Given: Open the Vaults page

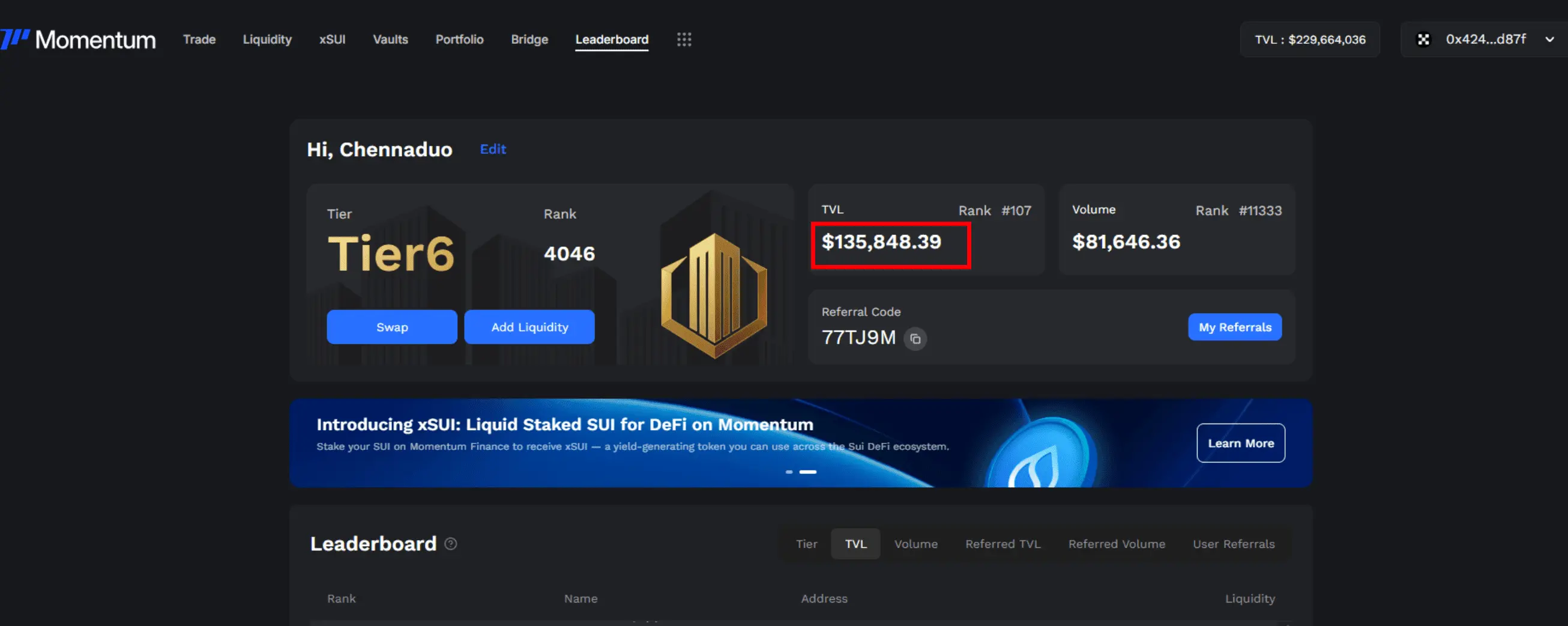Looking at the screenshot, I should point(390,40).
